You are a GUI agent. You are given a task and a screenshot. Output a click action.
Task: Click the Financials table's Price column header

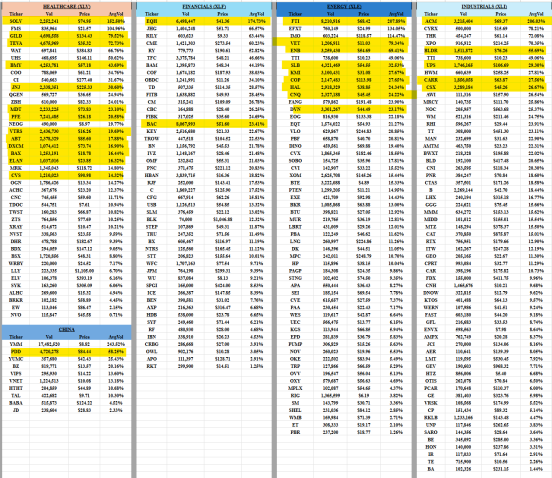coord(222,14)
